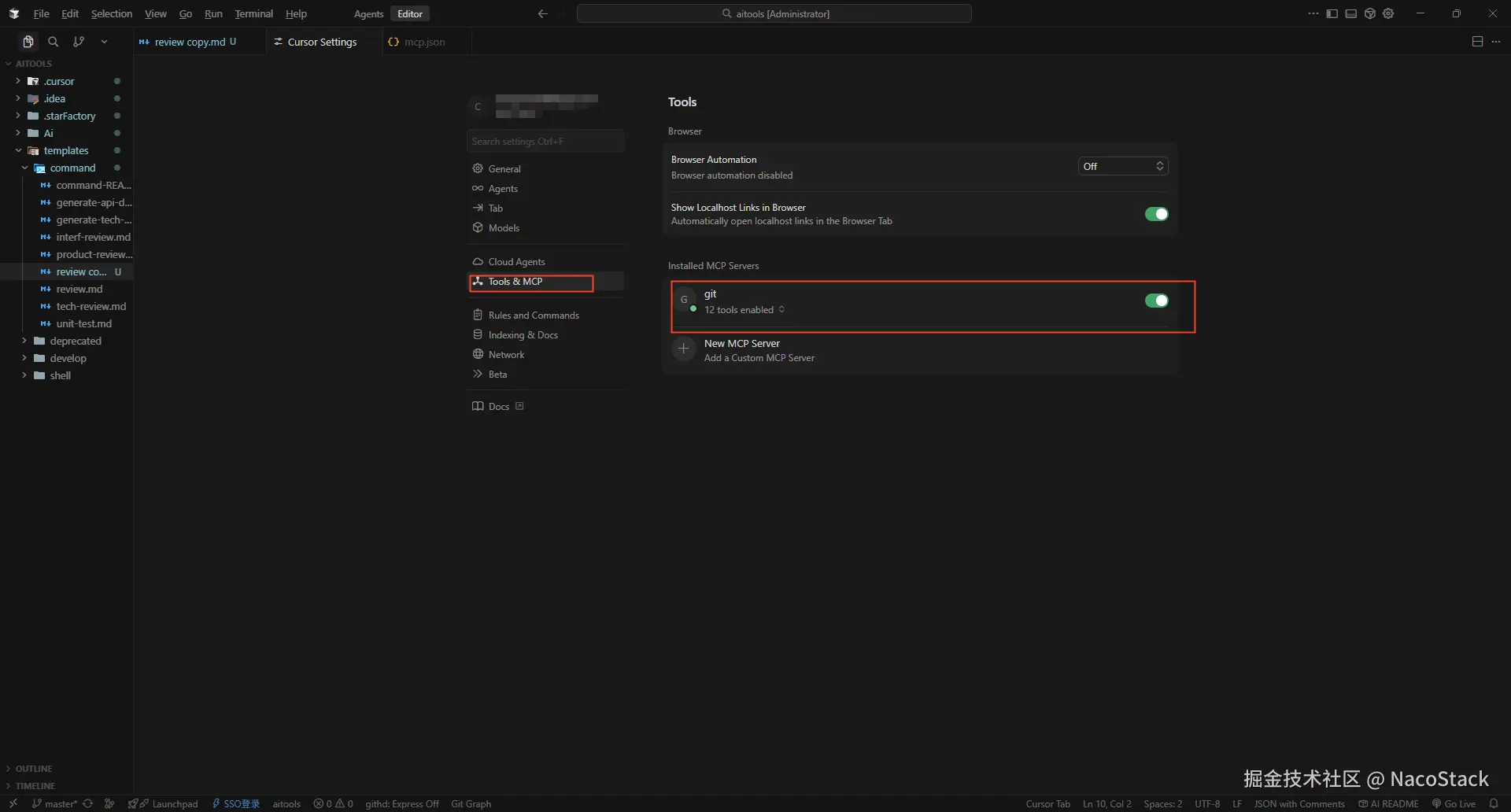
Task: Collapse the templates folder
Action: click(68, 150)
